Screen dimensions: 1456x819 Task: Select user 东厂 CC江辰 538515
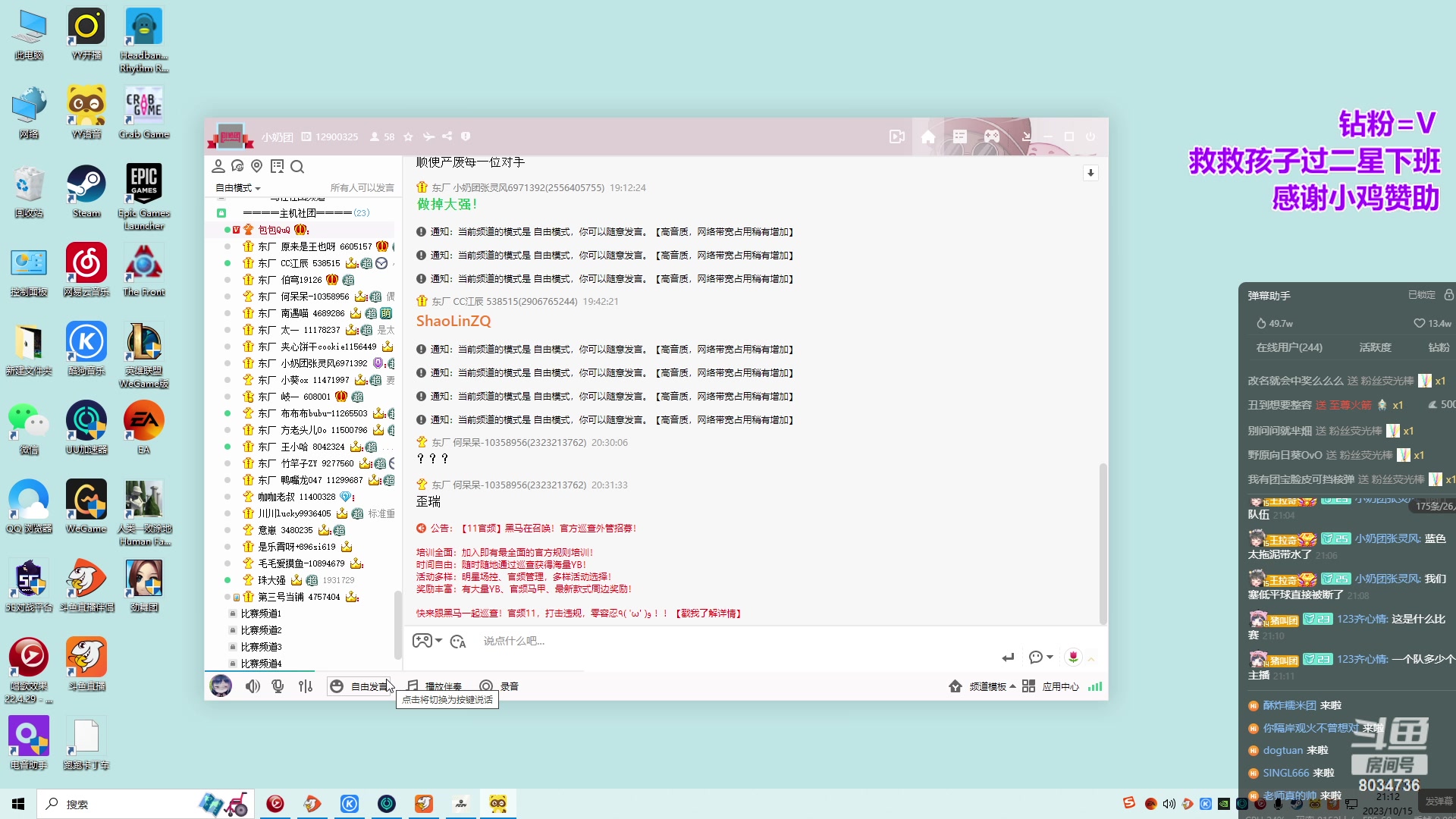click(x=299, y=263)
